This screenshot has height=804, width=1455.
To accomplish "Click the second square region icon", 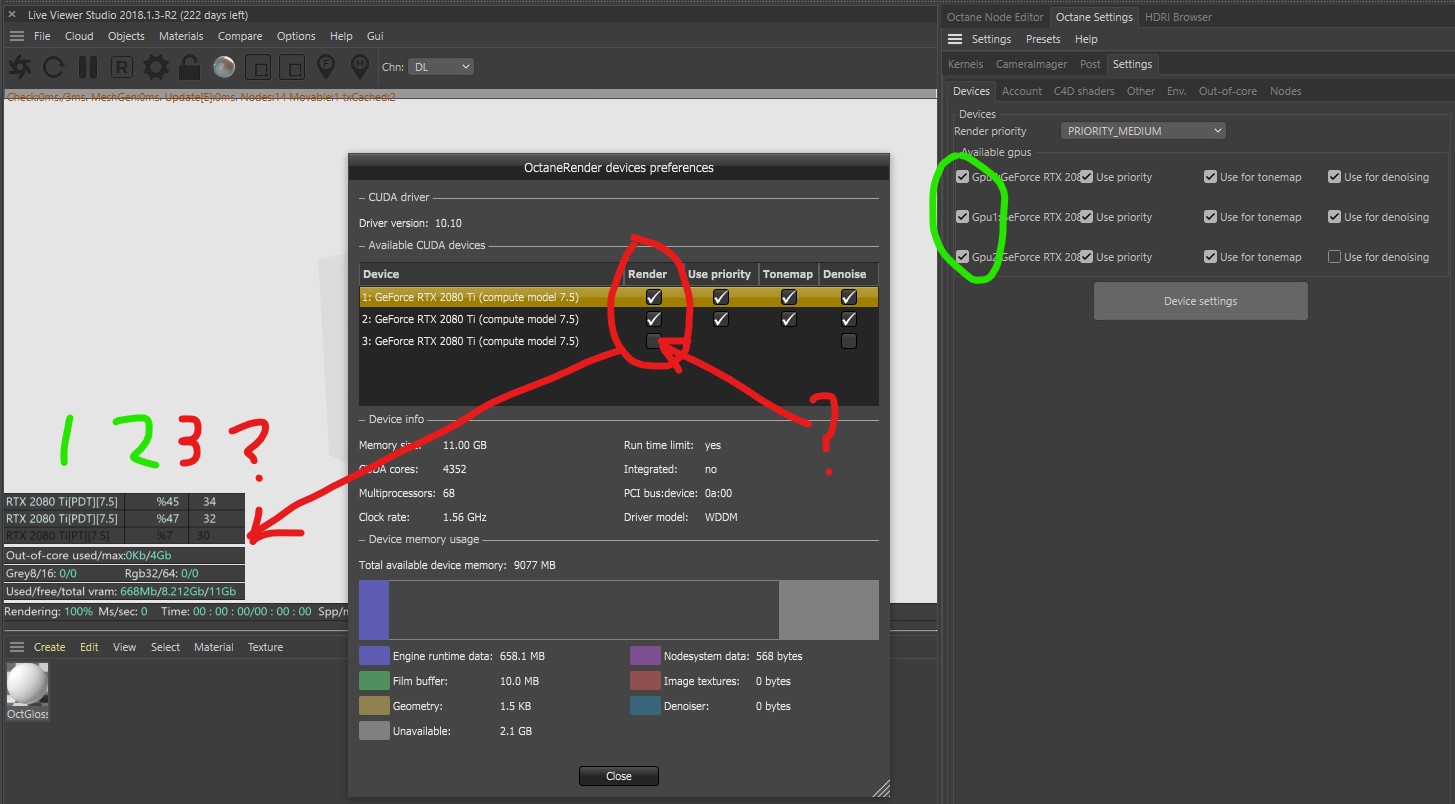I will click(291, 67).
